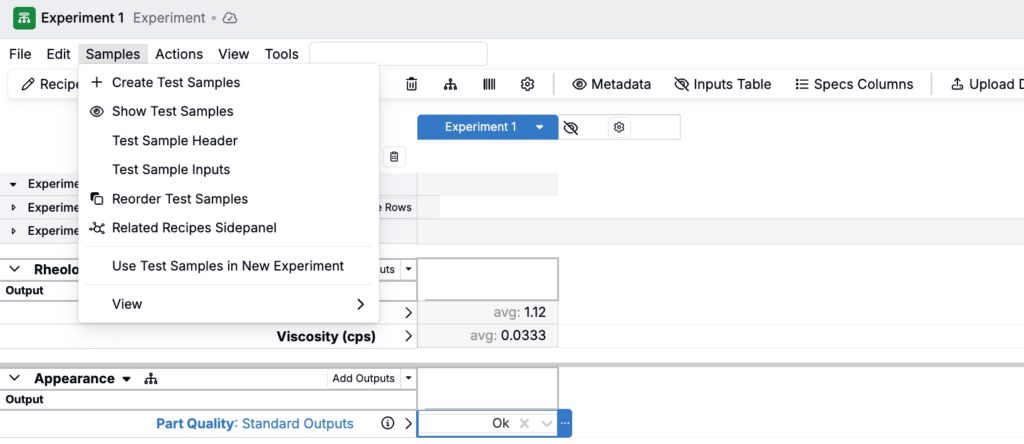Collapse the Appearance section chevron
The image size is (1024, 444).
click(16, 380)
